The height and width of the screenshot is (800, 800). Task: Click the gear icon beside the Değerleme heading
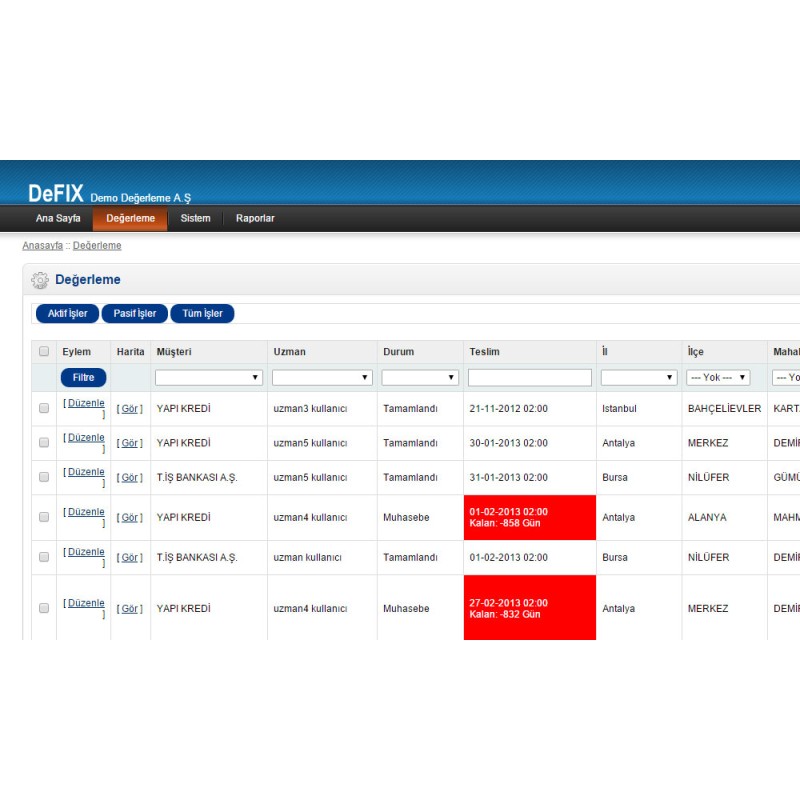click(40, 280)
